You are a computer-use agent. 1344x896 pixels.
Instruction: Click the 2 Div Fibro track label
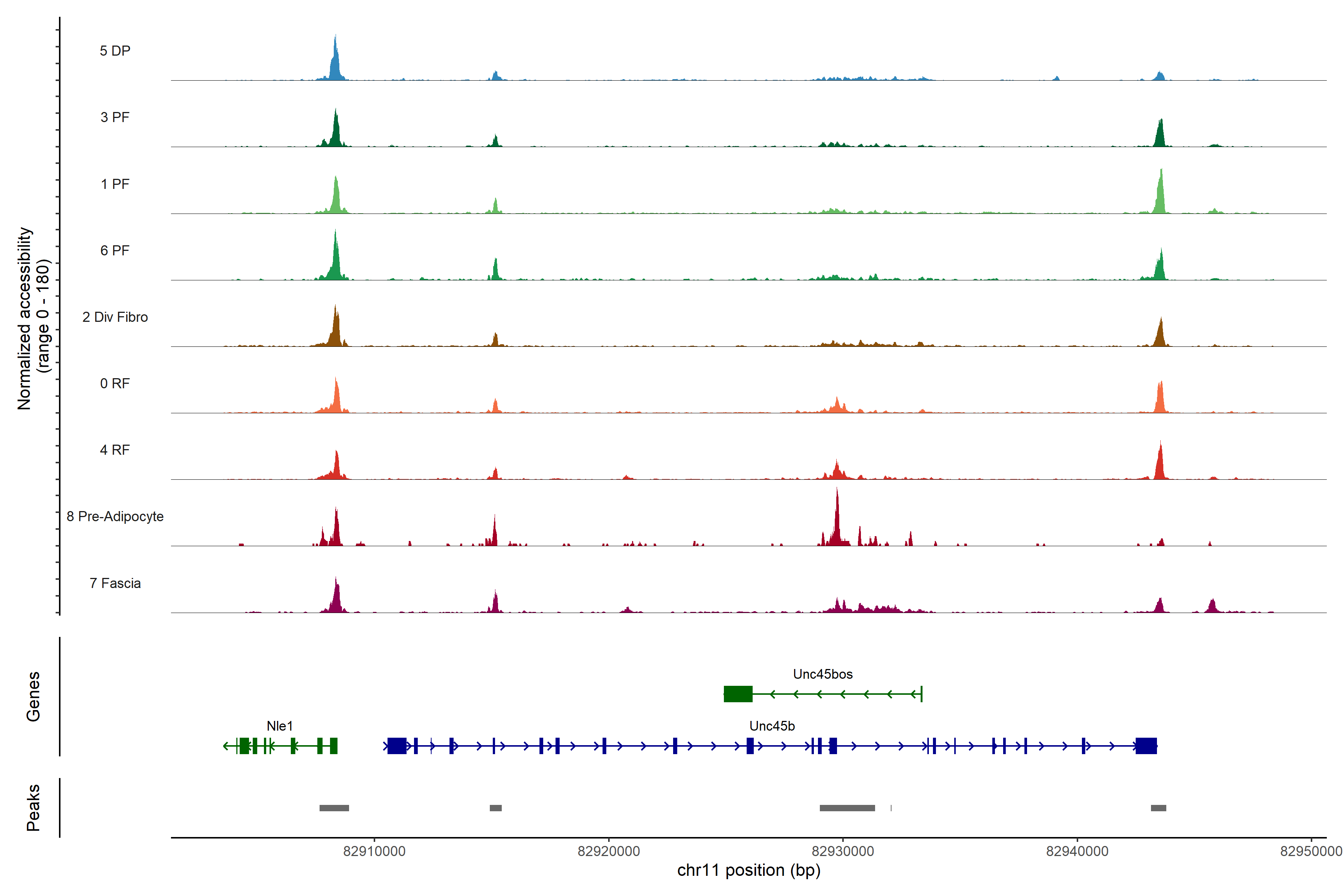115,317
